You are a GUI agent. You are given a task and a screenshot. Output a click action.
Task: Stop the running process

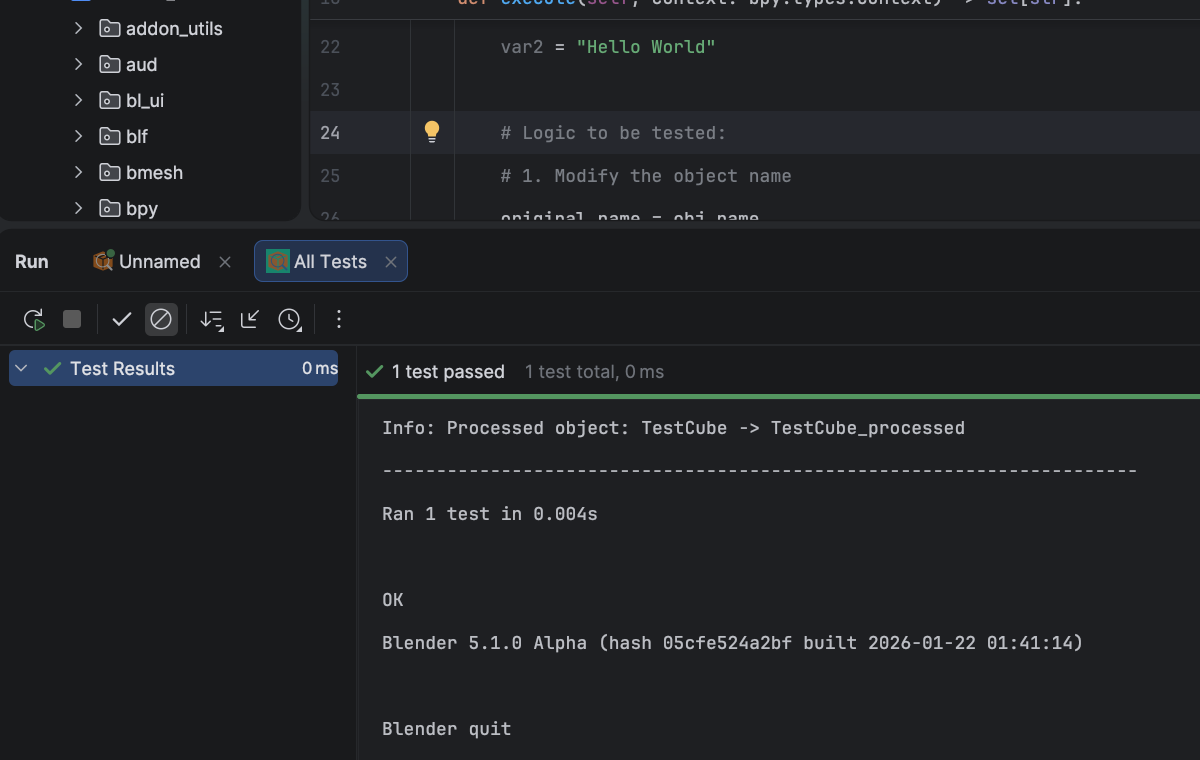72,319
